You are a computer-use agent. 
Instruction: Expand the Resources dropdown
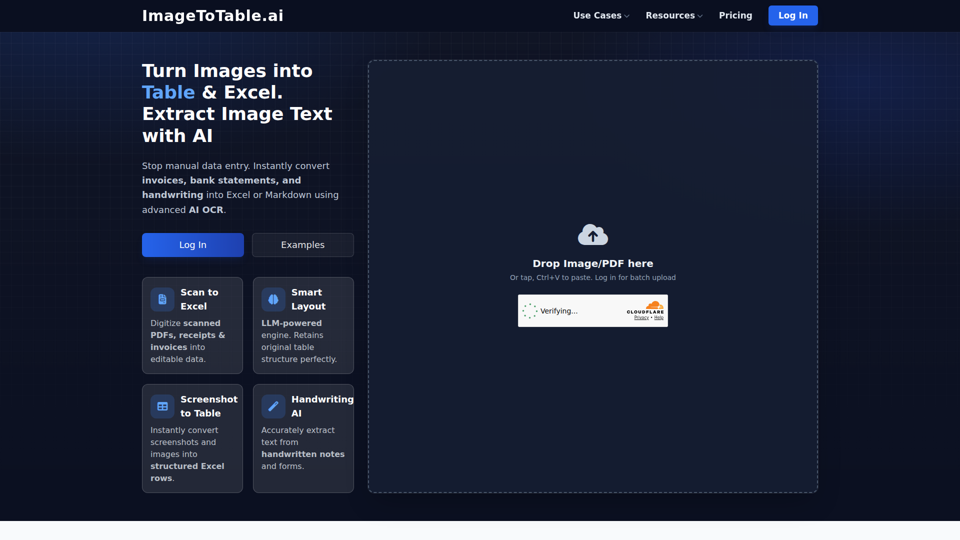pyautogui.click(x=673, y=15)
